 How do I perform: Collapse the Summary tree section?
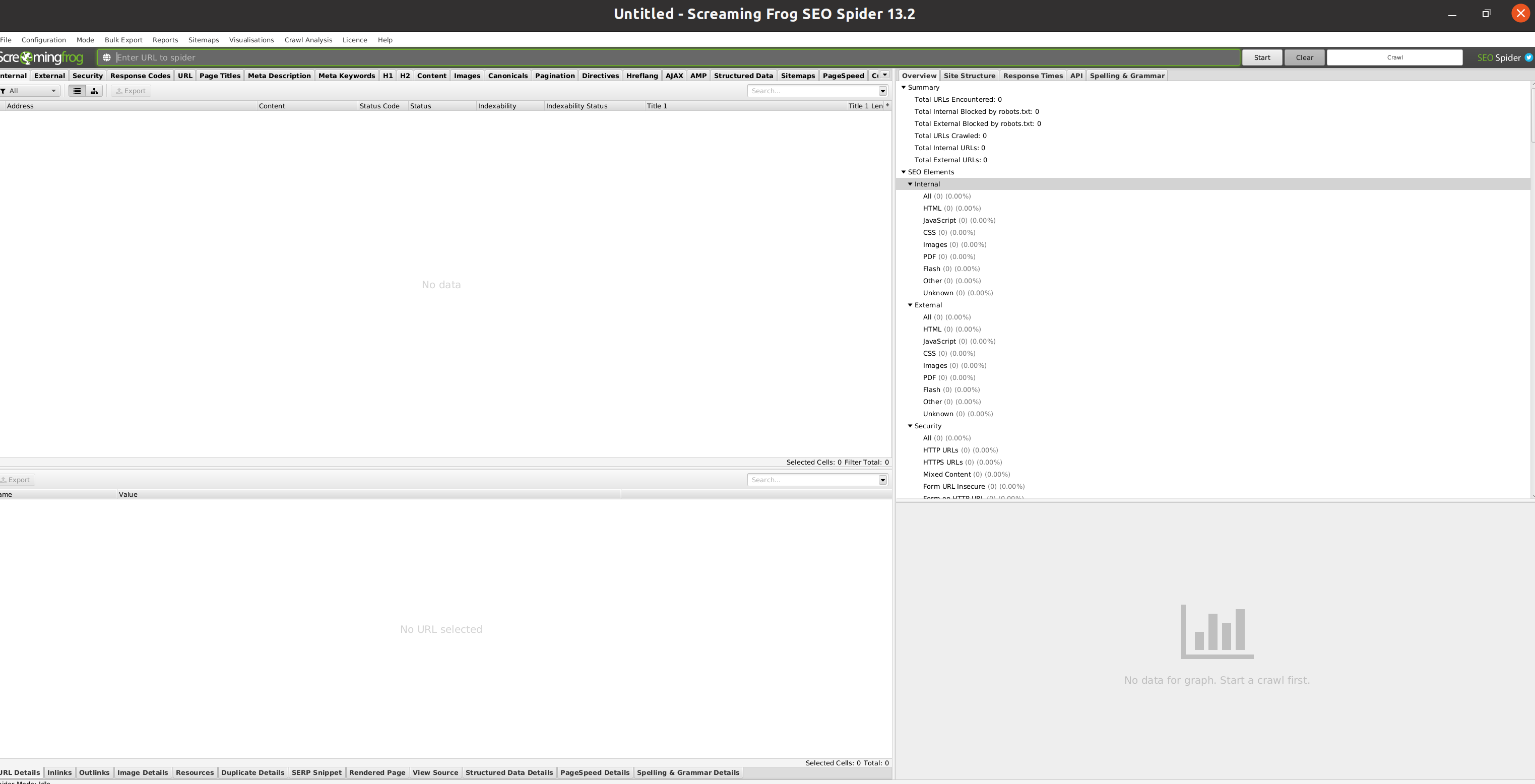pyautogui.click(x=904, y=88)
